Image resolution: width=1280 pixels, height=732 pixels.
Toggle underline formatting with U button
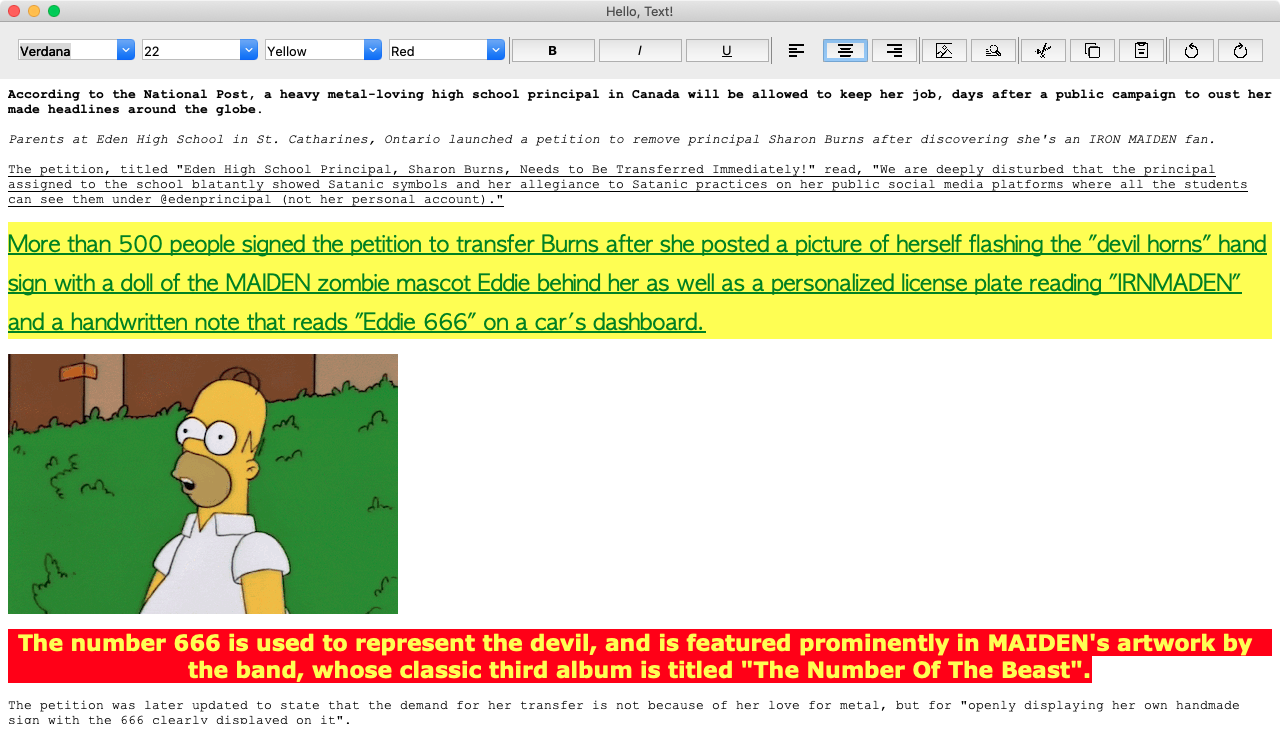[727, 51]
